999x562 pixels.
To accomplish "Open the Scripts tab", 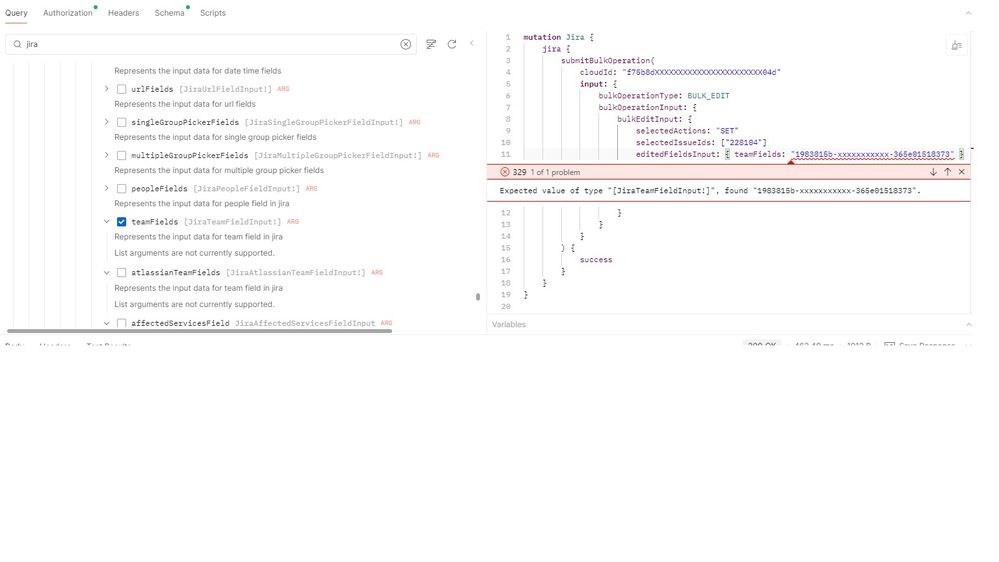I will [x=213, y=13].
